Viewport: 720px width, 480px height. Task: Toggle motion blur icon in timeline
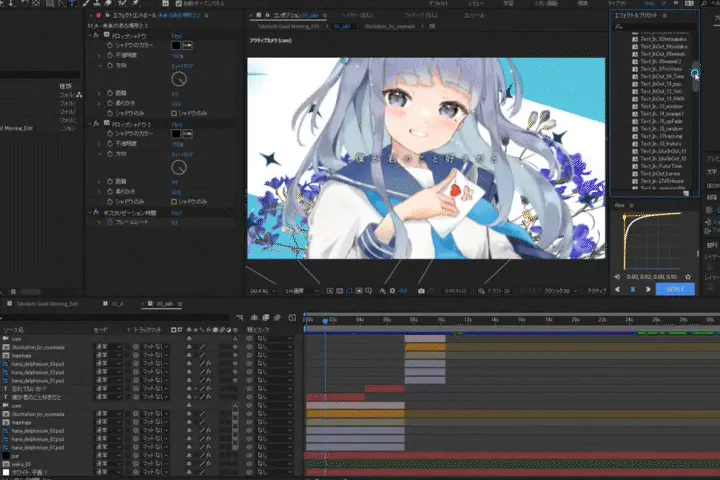click(277, 317)
